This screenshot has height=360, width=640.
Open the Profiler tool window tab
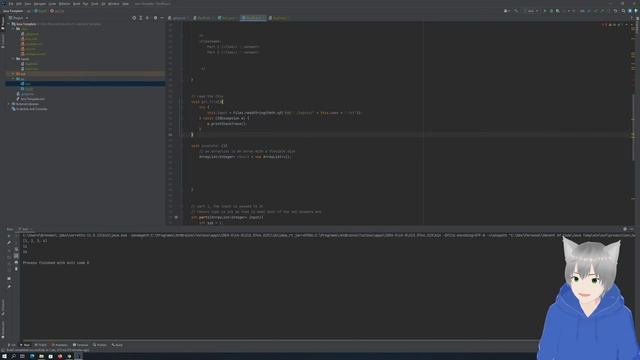click(x=100, y=345)
